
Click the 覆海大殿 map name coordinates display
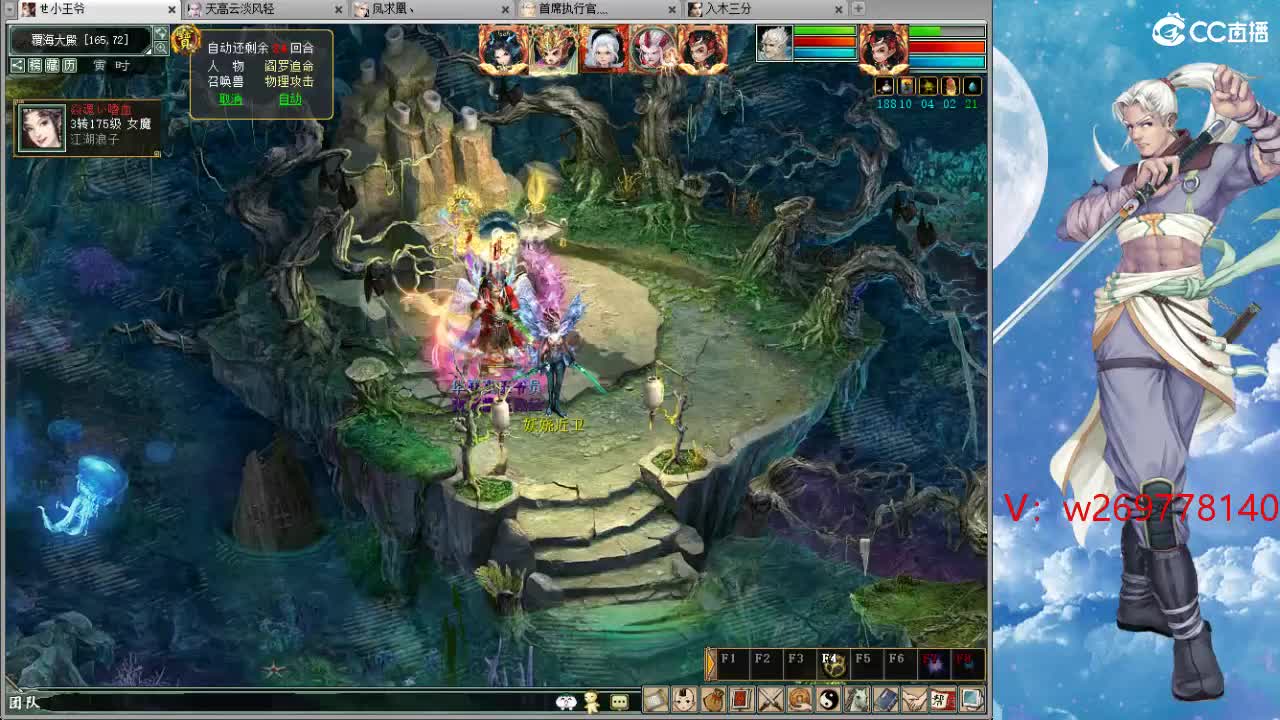pyautogui.click(x=79, y=40)
